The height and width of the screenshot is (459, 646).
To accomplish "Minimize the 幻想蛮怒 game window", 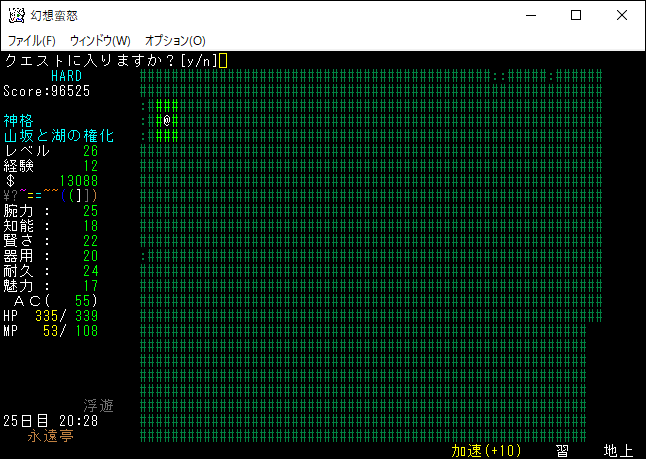I will click(530, 15).
